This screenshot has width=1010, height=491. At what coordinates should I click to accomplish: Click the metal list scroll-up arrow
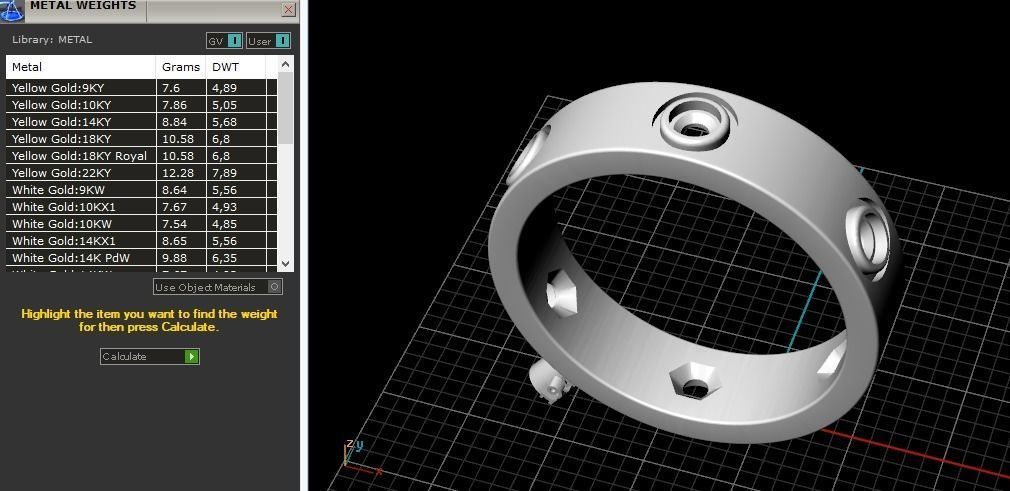(x=286, y=64)
